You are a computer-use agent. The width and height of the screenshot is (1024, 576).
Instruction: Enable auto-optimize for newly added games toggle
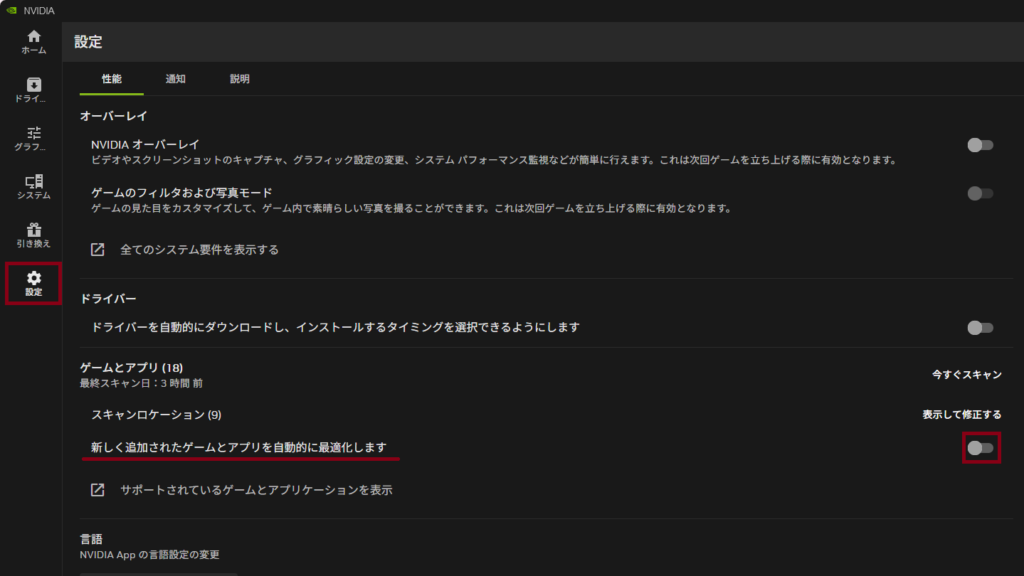980,447
